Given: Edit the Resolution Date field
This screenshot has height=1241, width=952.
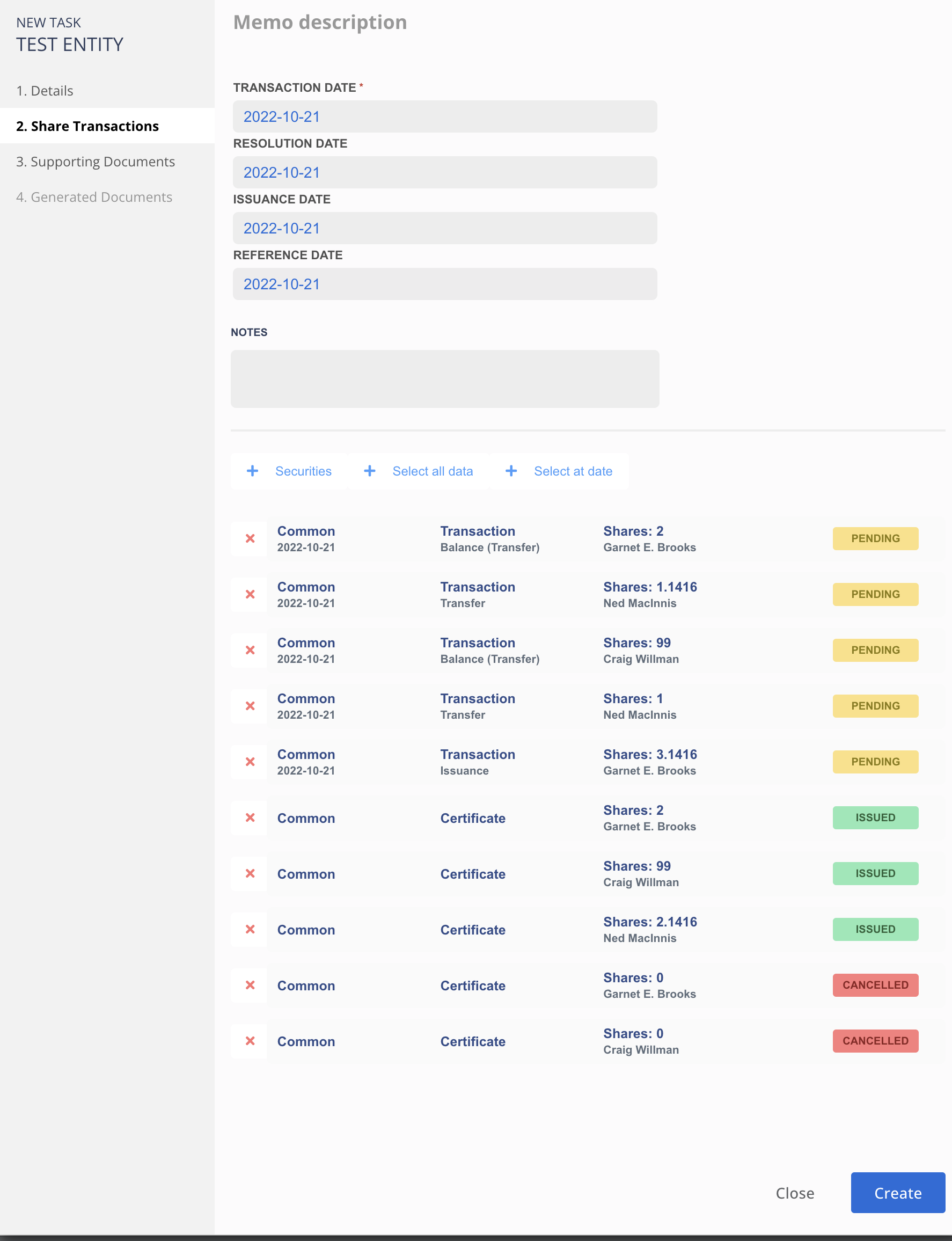Looking at the screenshot, I should click(445, 172).
